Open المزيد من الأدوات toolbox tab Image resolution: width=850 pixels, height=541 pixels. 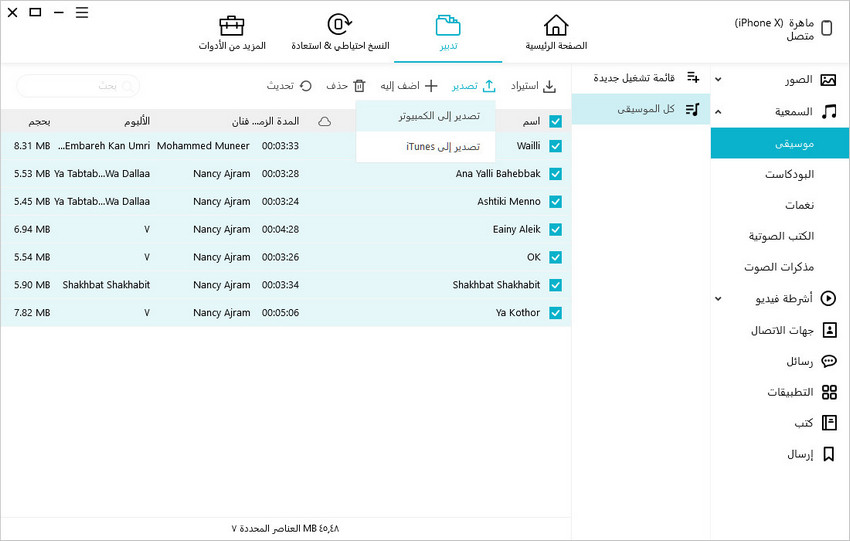click(x=231, y=33)
